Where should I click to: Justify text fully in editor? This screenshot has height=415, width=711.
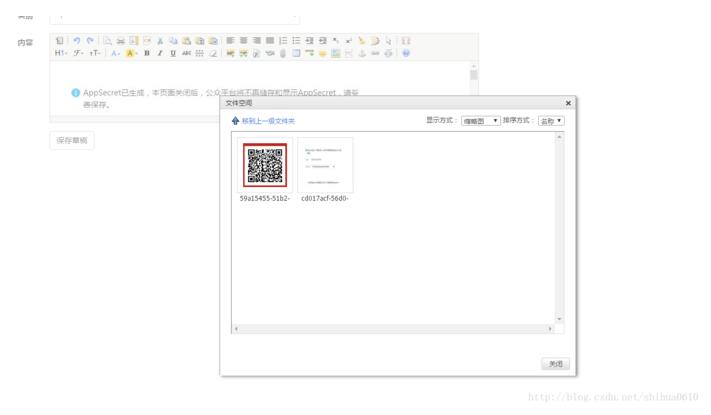[x=270, y=41]
